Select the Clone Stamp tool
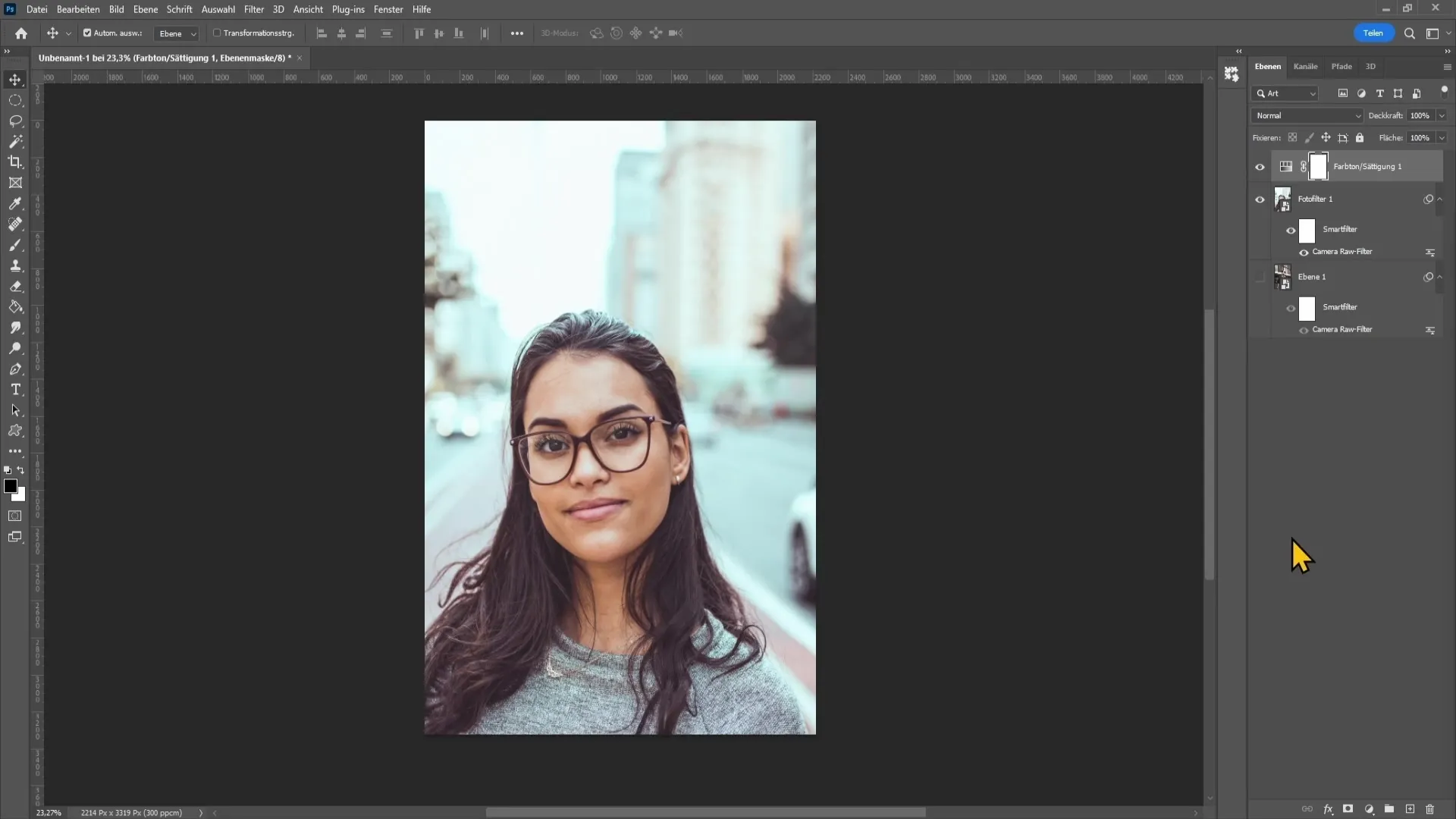This screenshot has height=819, width=1456. pos(15,266)
